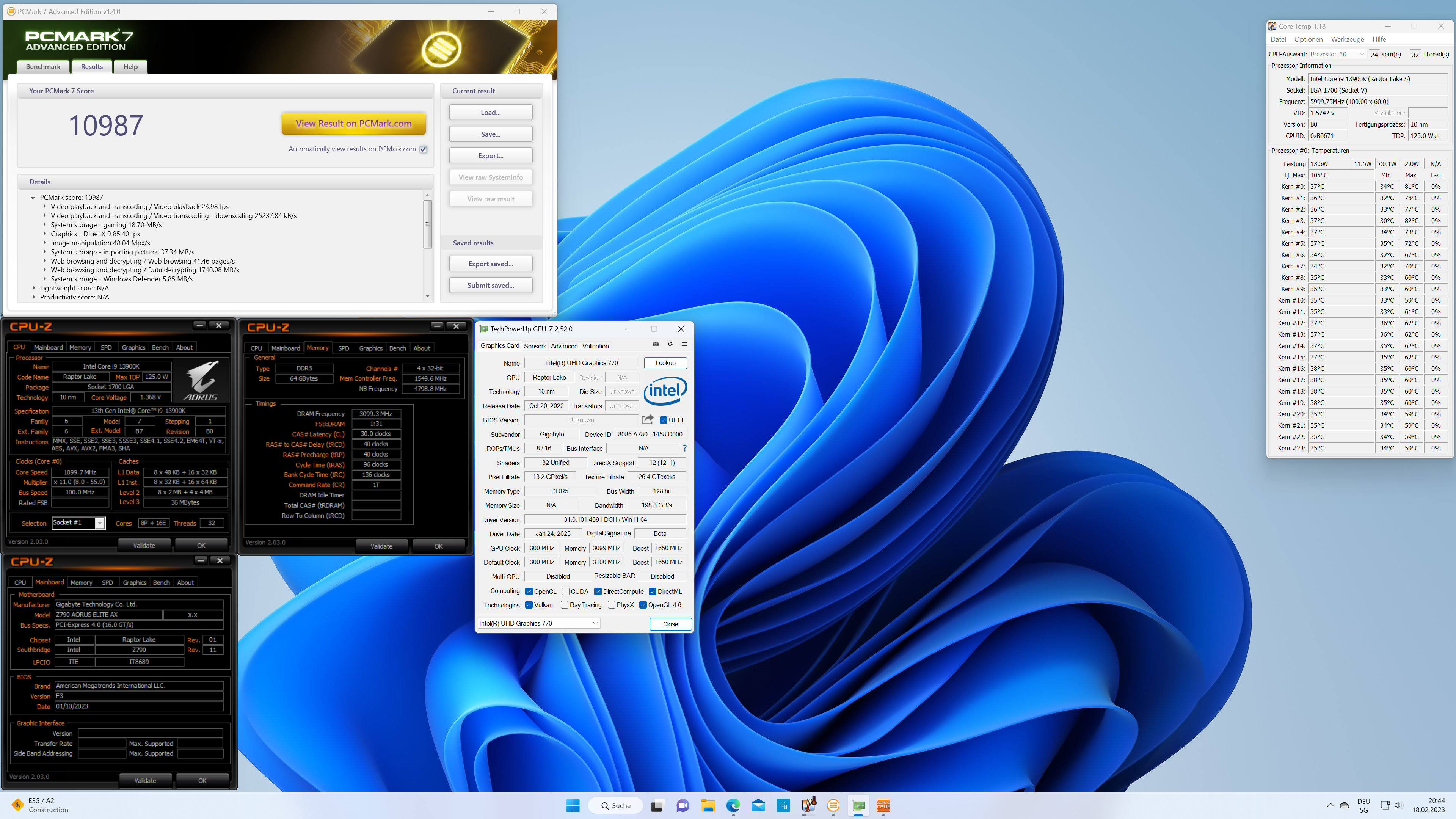Switch to Core Temp on the taskbar
The width and height of the screenshot is (1456, 819).
coord(809,805)
